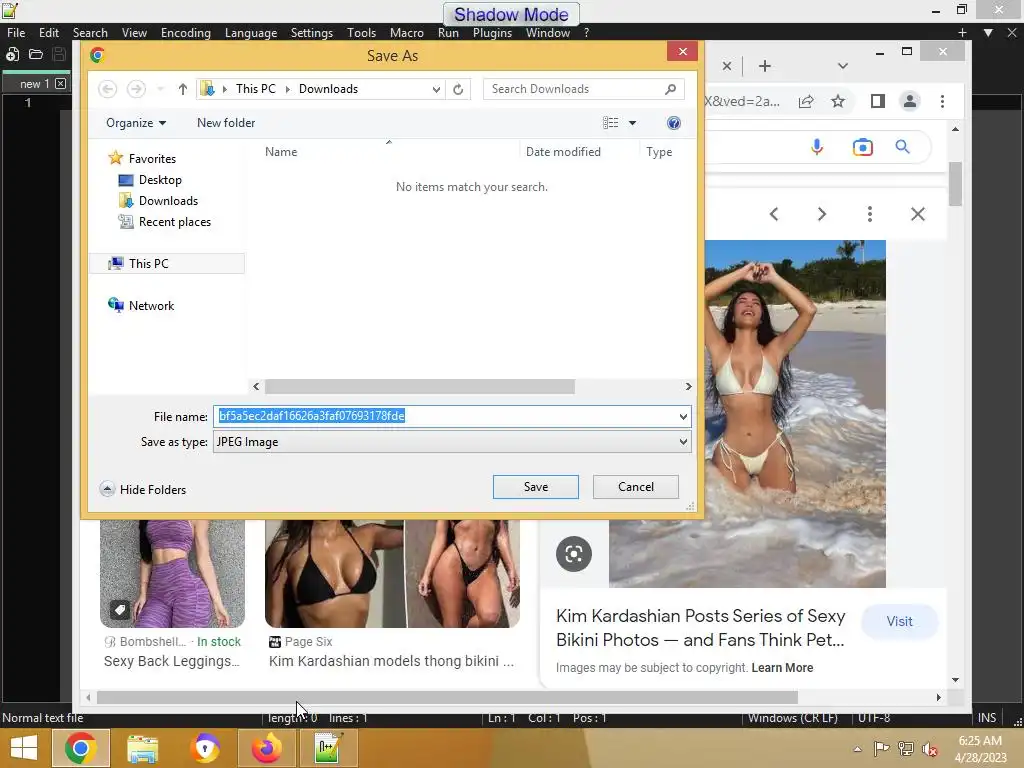Expand the File name history dropdown arrow

pyautogui.click(x=683, y=416)
